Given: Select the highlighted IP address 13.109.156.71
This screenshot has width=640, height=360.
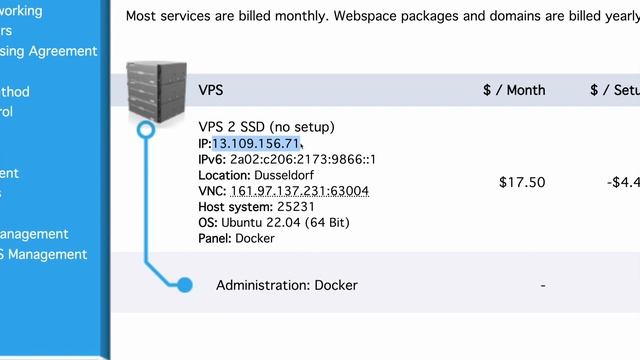Looking at the screenshot, I should tap(256, 144).
